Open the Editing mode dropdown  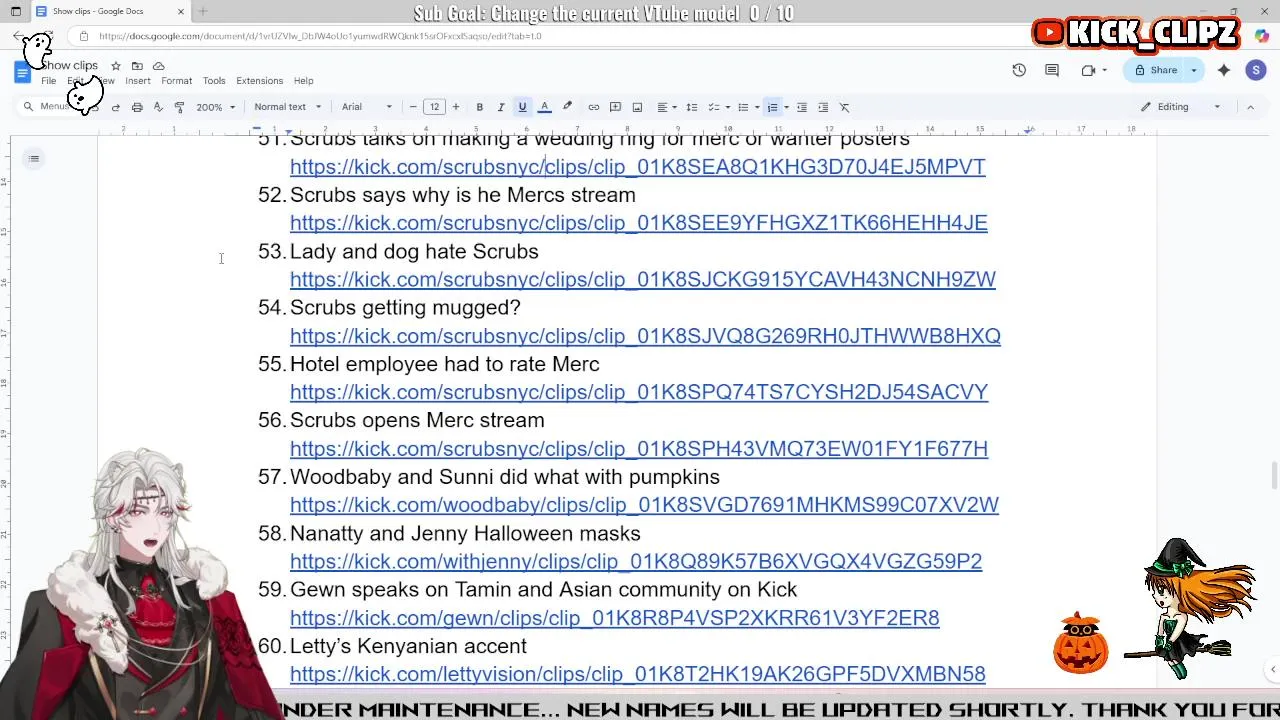coord(1181,107)
